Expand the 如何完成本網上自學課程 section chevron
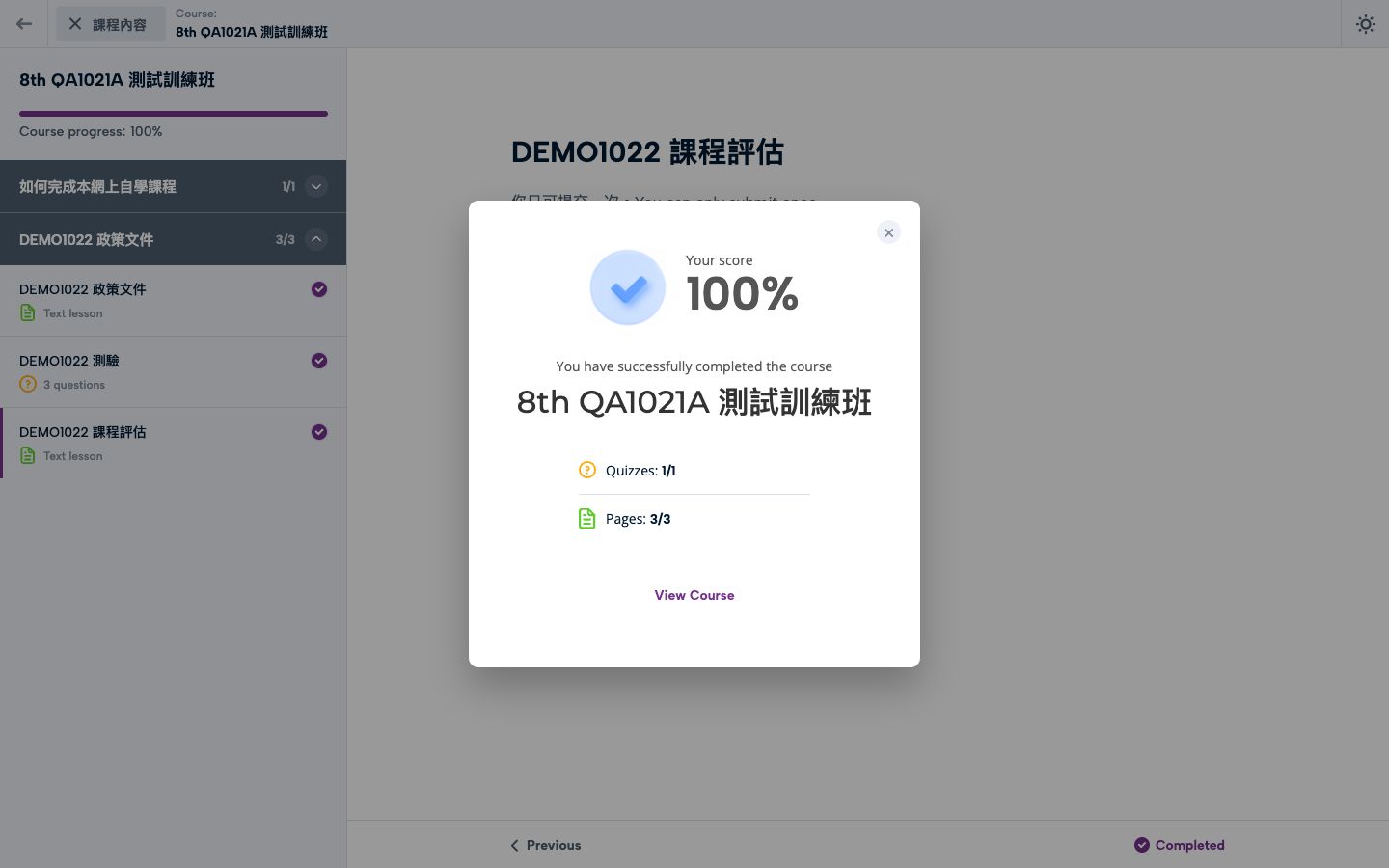Screen dimensions: 1389x868 coord(316,186)
